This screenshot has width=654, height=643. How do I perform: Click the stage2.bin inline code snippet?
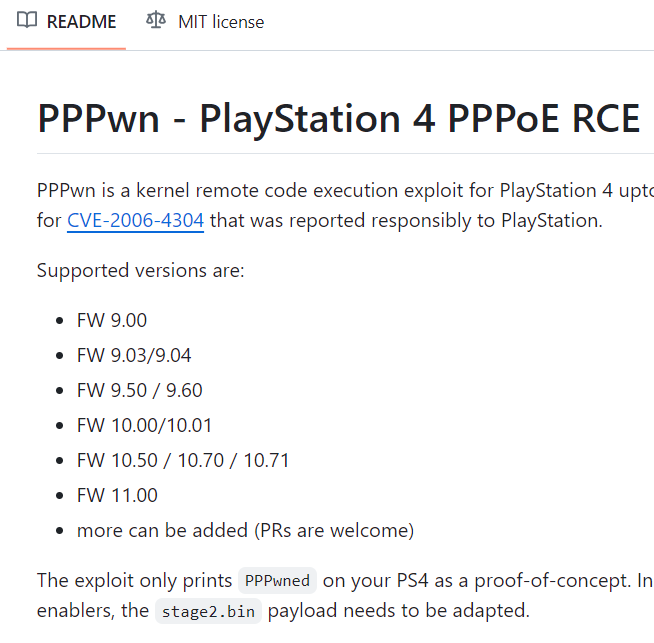208,611
